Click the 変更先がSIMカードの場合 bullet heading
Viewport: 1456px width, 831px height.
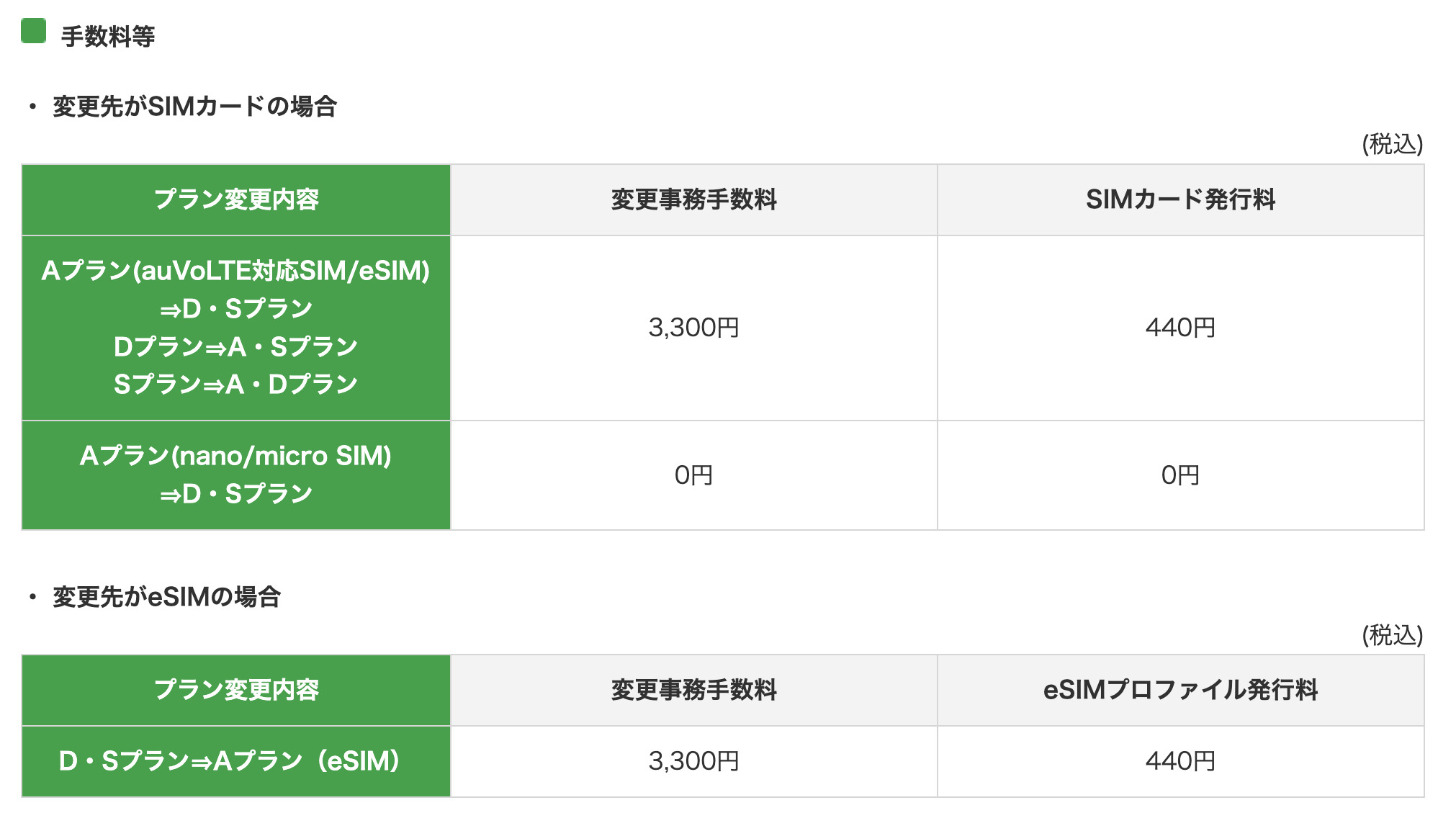coord(194,107)
